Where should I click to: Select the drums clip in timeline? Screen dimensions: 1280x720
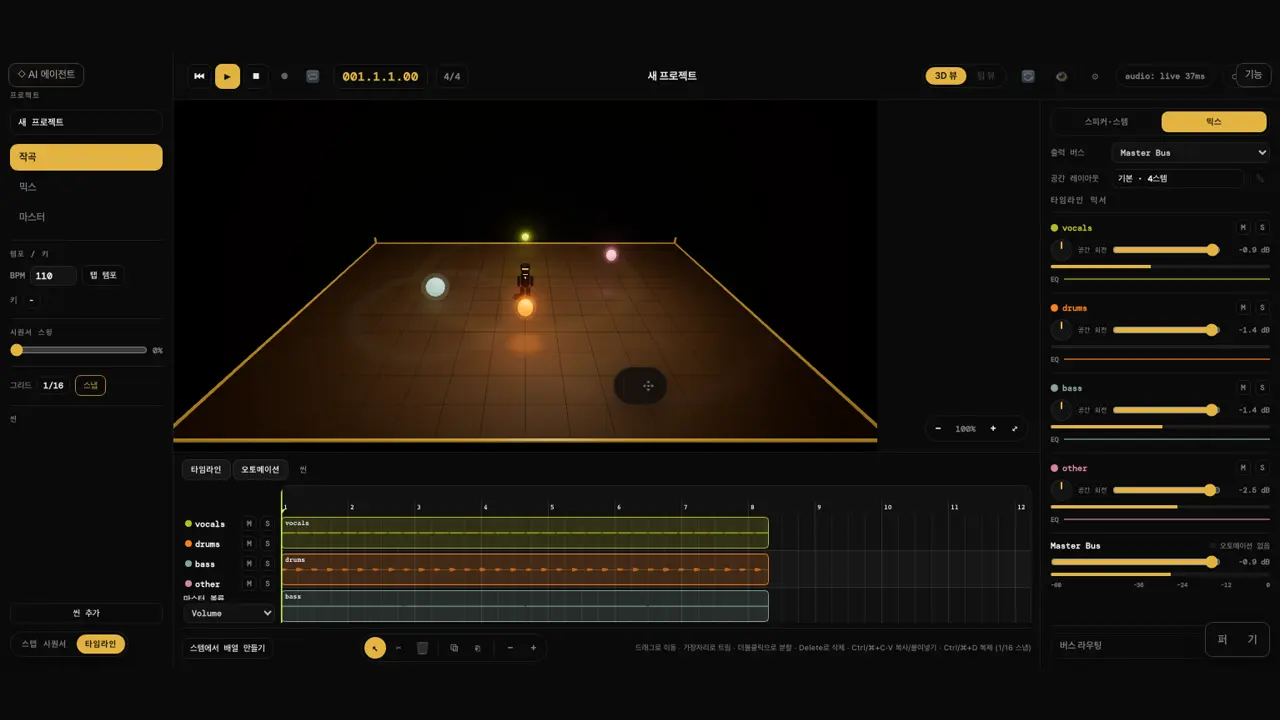[525, 569]
